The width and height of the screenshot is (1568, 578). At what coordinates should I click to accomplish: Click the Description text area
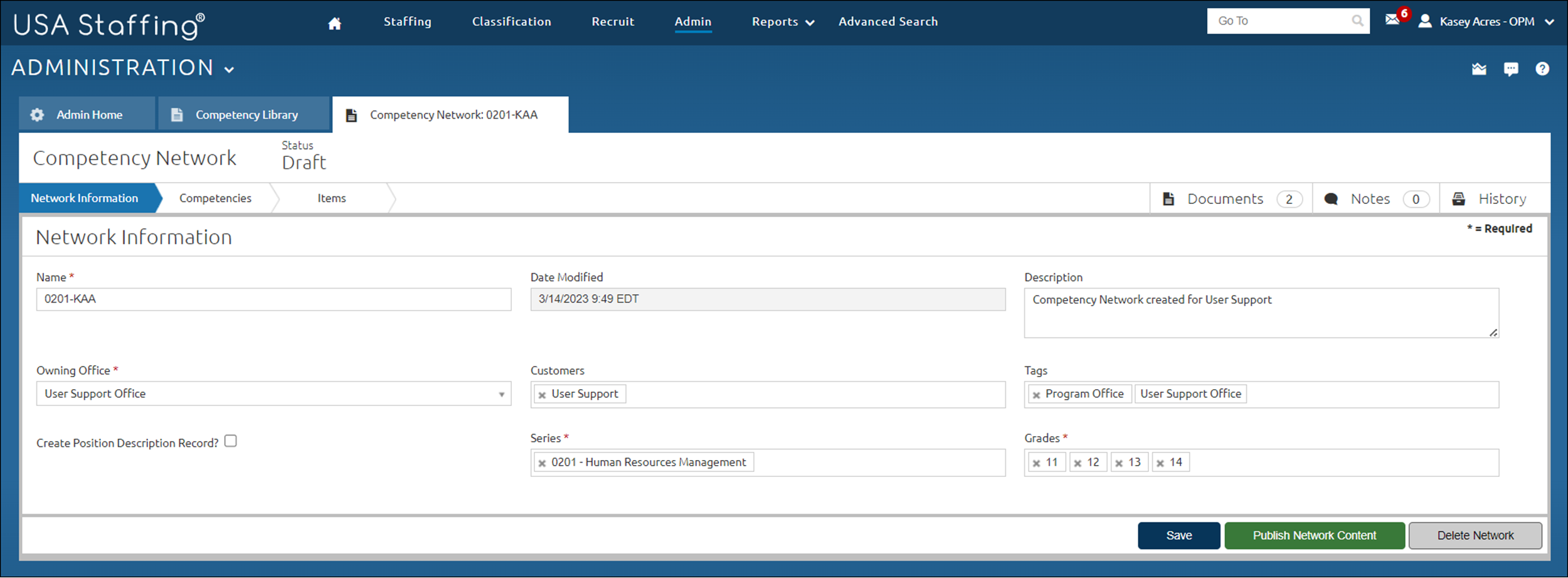point(1261,313)
